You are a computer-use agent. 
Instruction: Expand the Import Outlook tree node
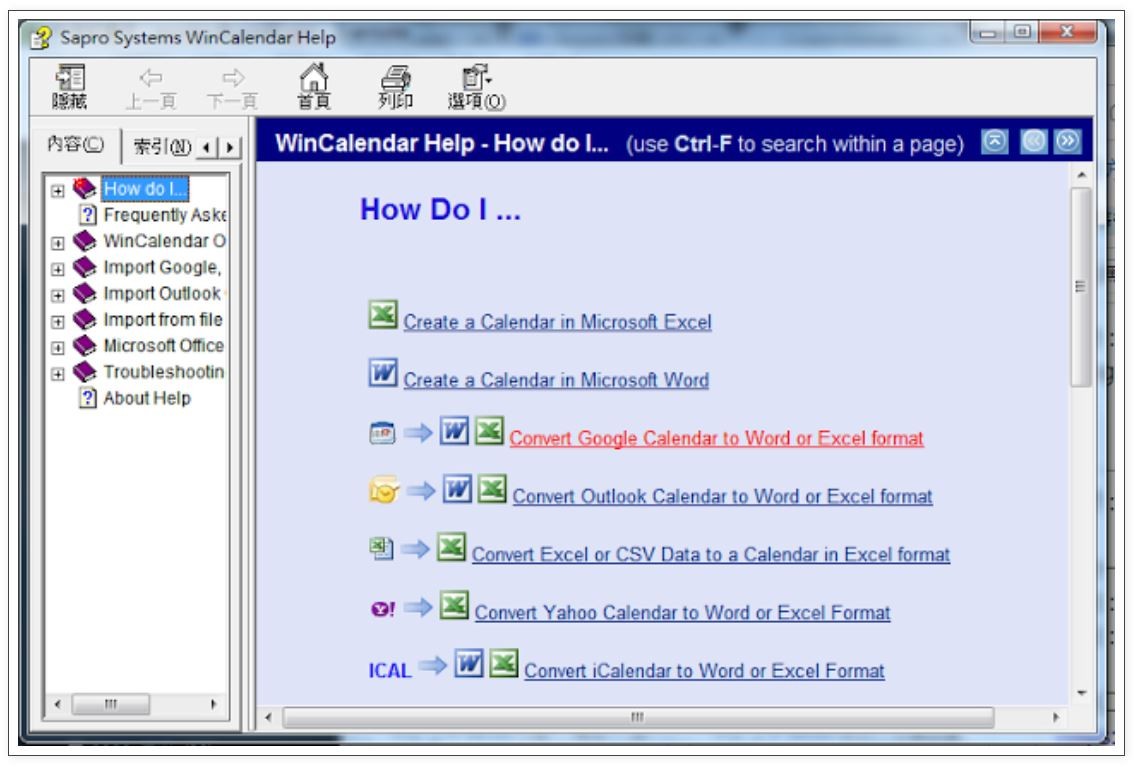pyautogui.click(x=57, y=295)
